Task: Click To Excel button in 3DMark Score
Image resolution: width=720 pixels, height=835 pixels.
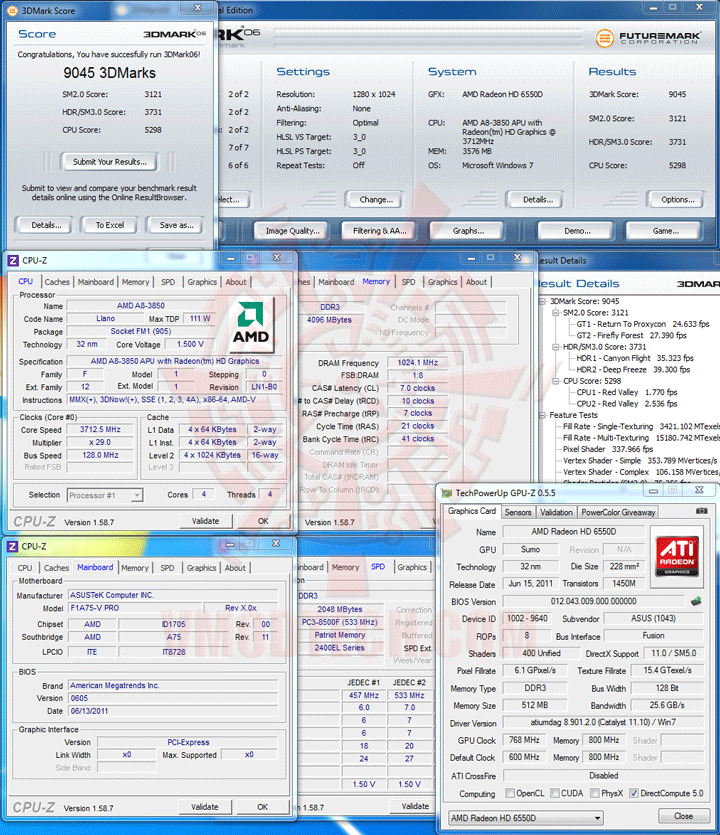Action: pos(110,225)
